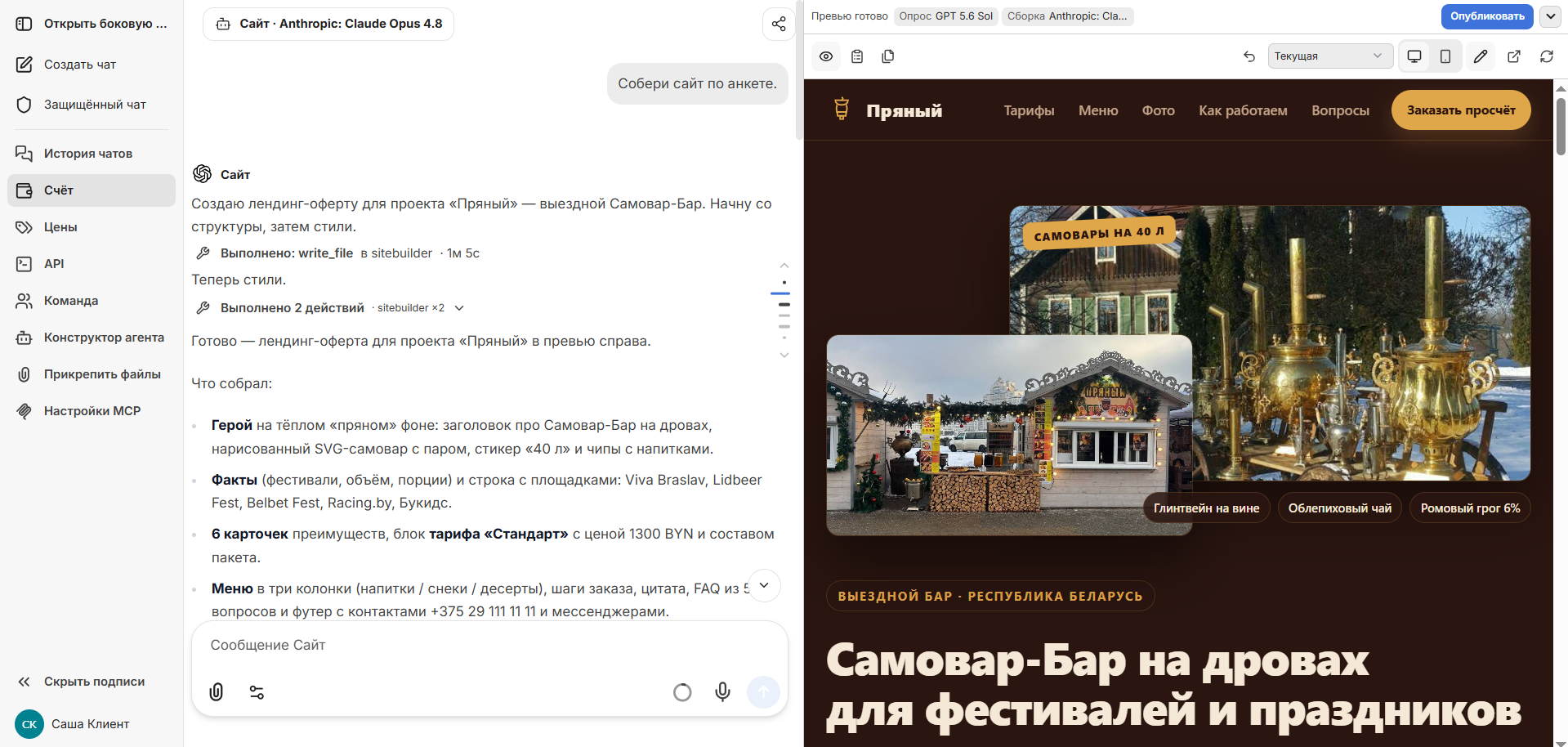This screenshot has width=1568, height=747.
Task: Click the send arrow button
Action: pyautogui.click(x=763, y=692)
